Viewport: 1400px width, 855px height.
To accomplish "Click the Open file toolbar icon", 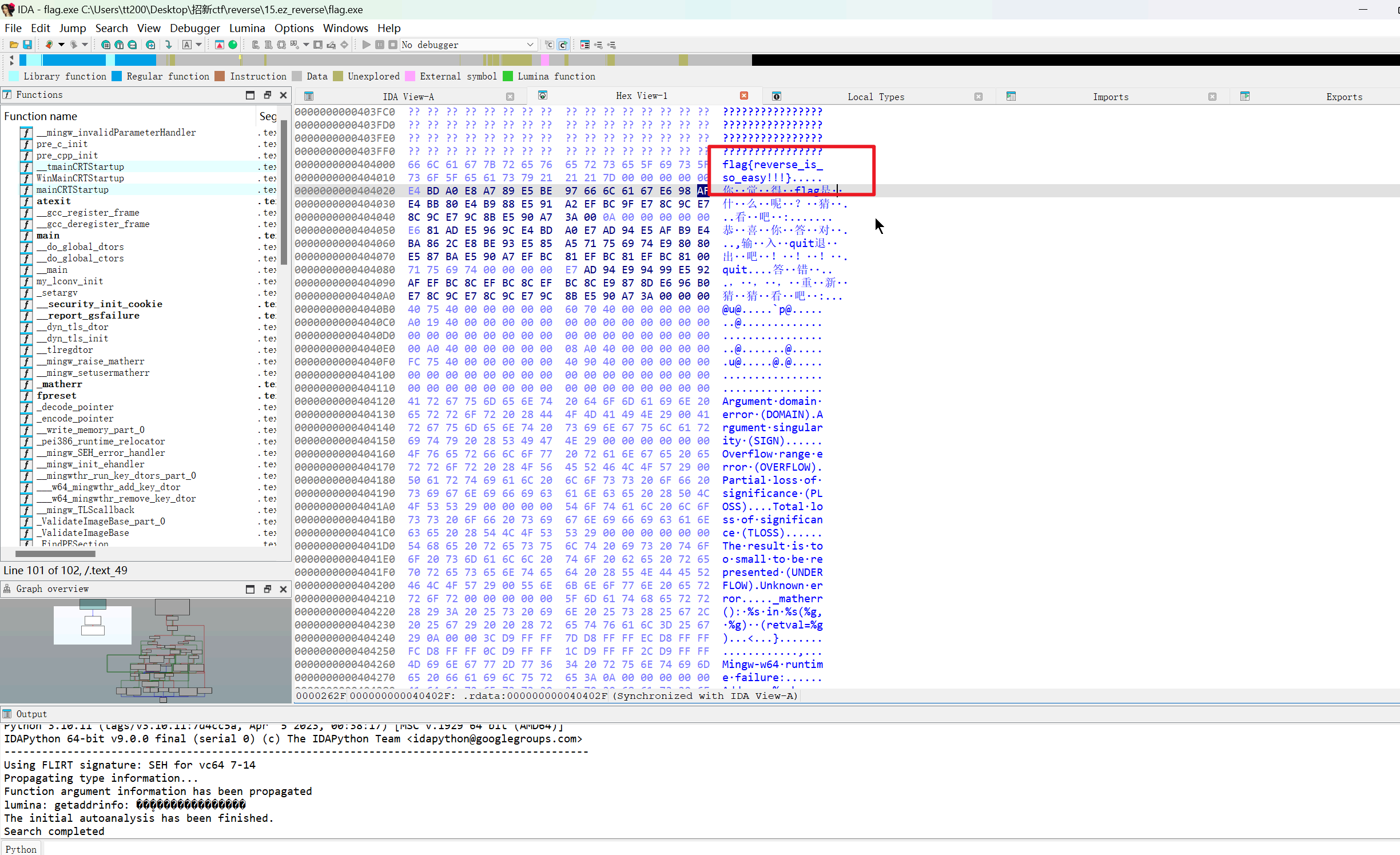I will point(14,45).
